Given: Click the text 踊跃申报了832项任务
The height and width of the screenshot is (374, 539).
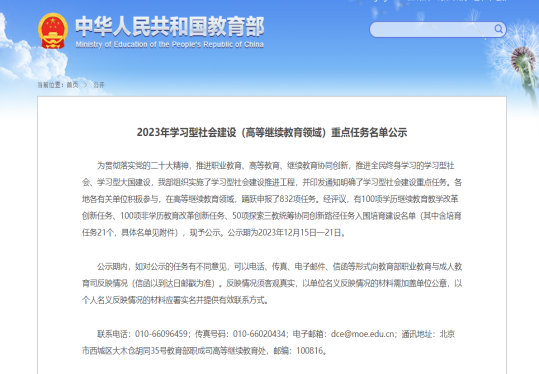Looking at the screenshot, I should point(279,199).
